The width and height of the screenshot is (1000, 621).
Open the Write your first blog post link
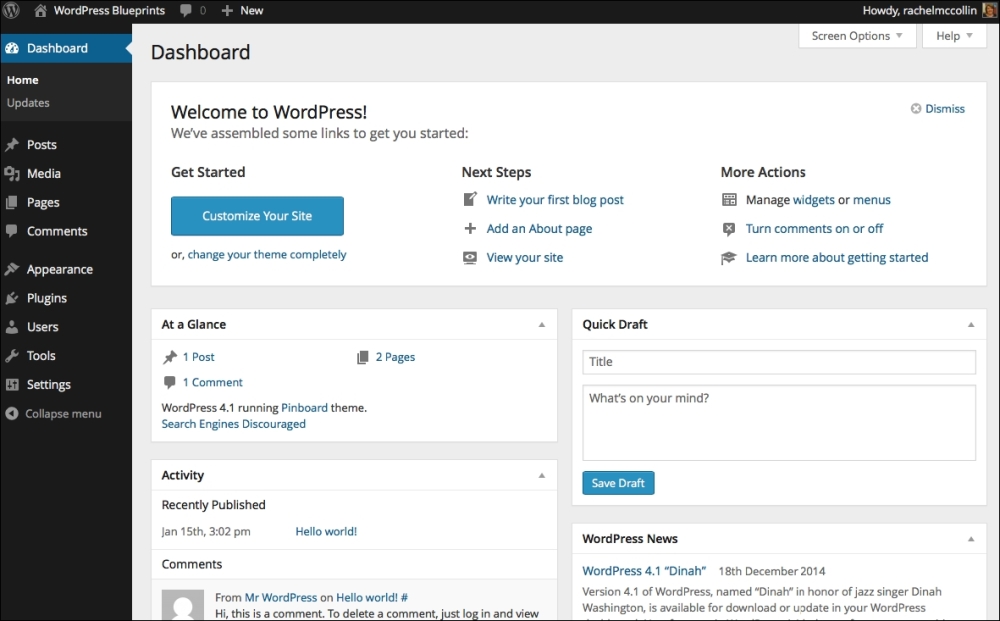pos(555,200)
